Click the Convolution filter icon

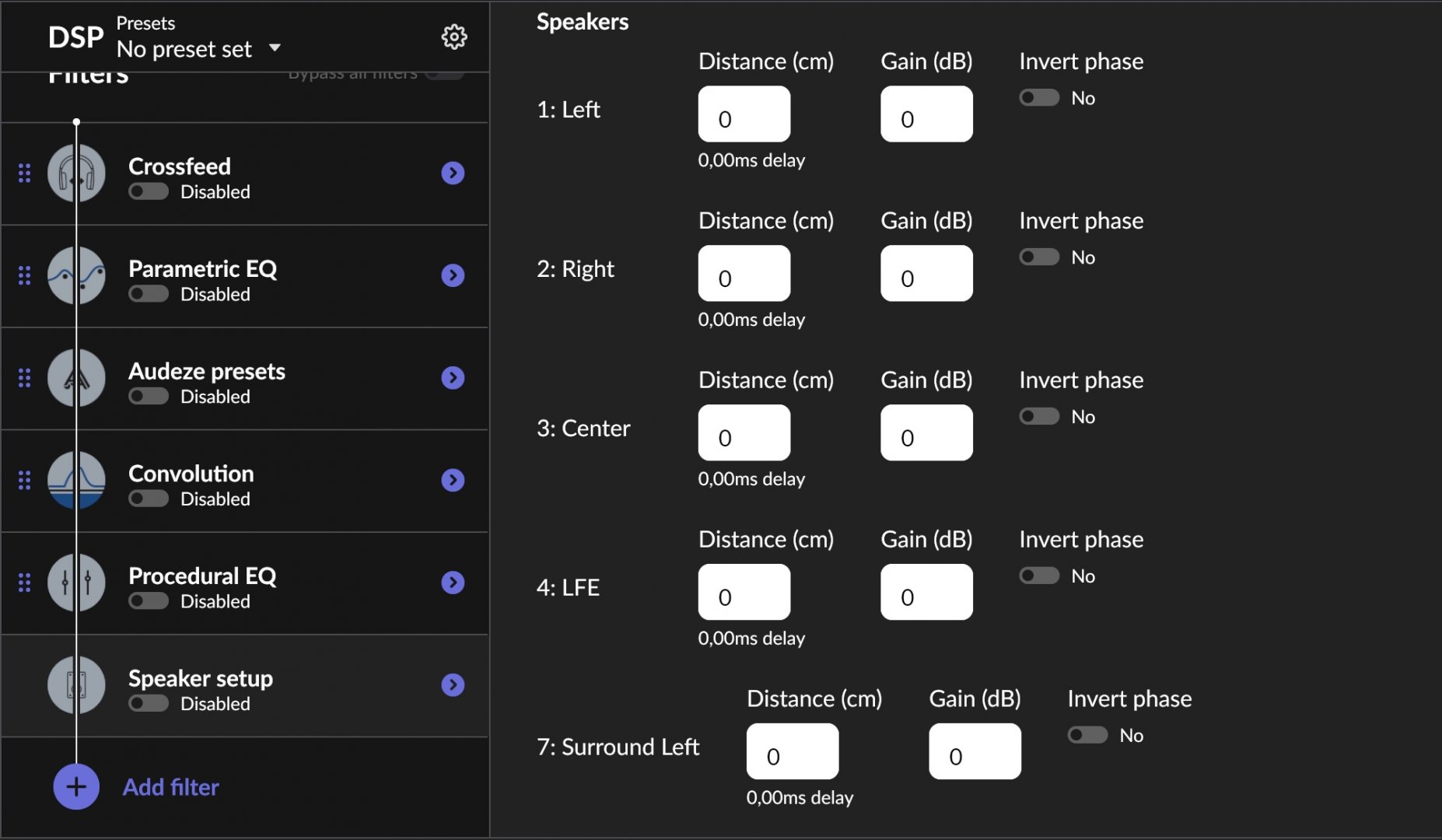[x=76, y=480]
